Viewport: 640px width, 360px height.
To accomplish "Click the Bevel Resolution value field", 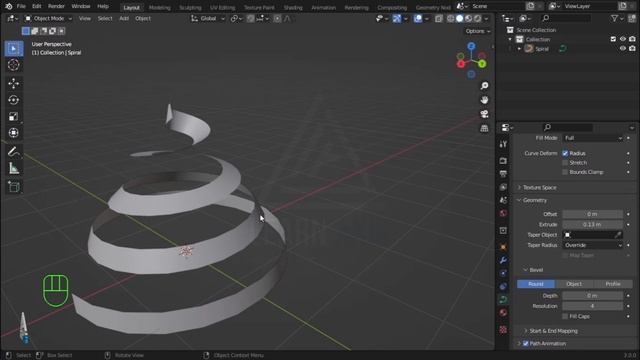I will pos(593,306).
